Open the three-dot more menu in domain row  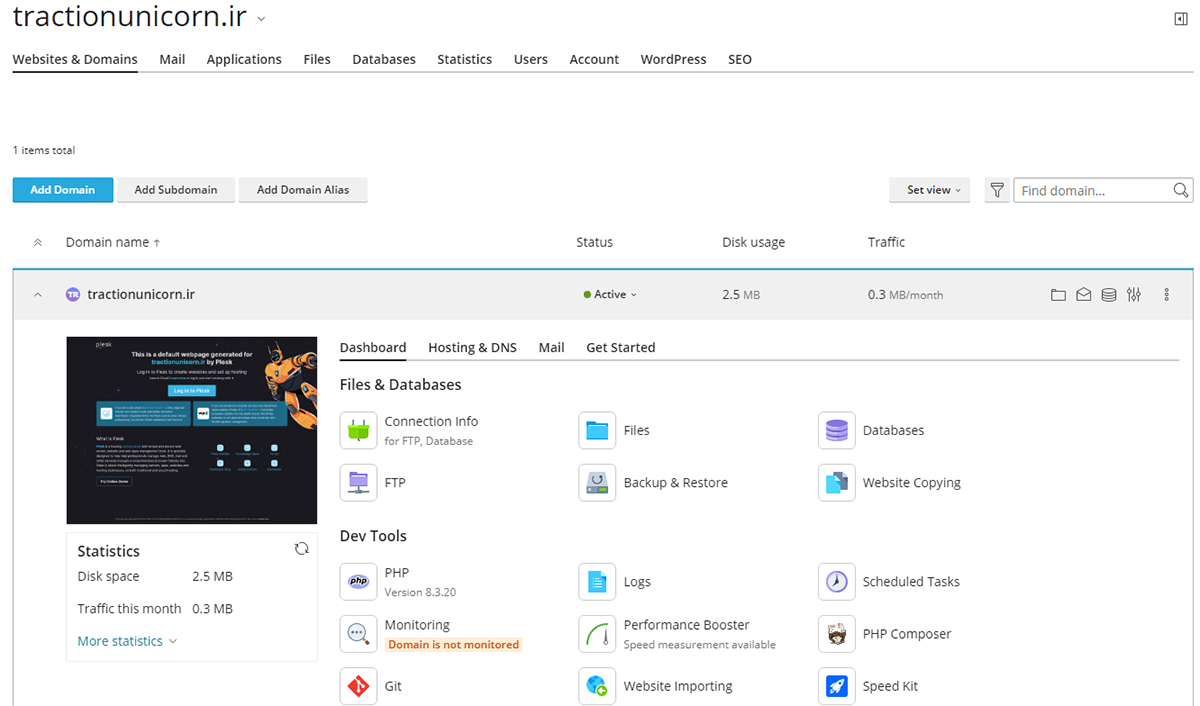click(1166, 295)
